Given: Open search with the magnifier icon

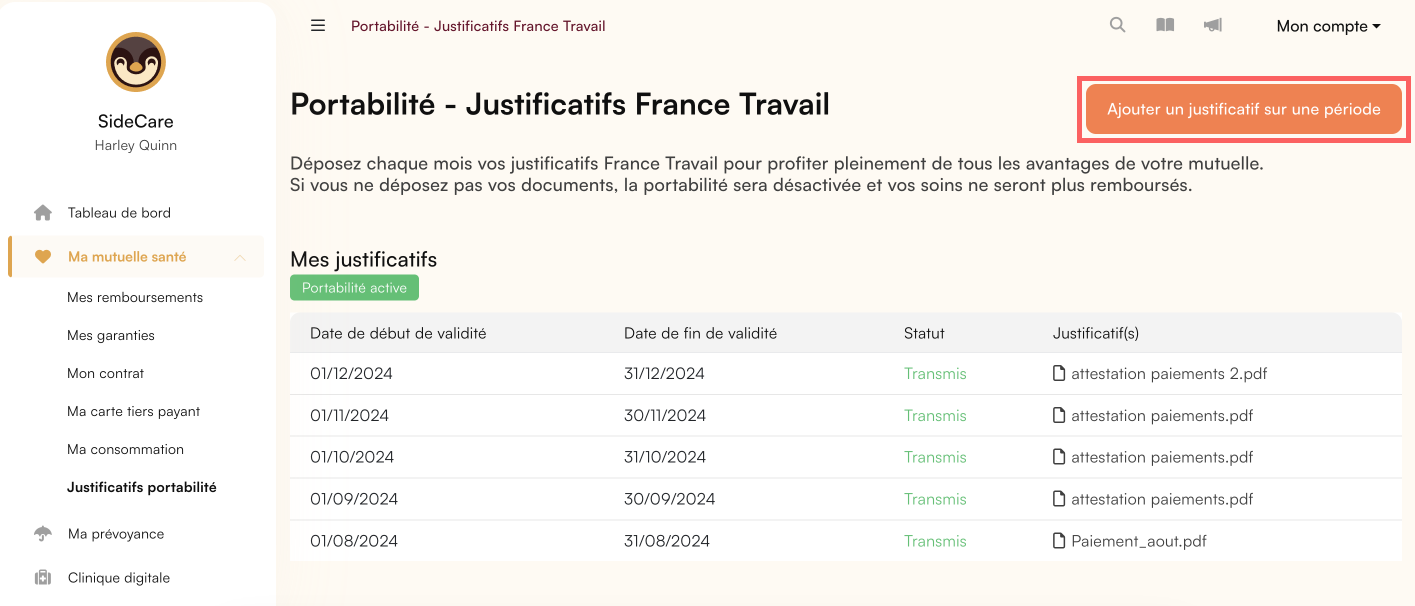Looking at the screenshot, I should pos(1118,26).
